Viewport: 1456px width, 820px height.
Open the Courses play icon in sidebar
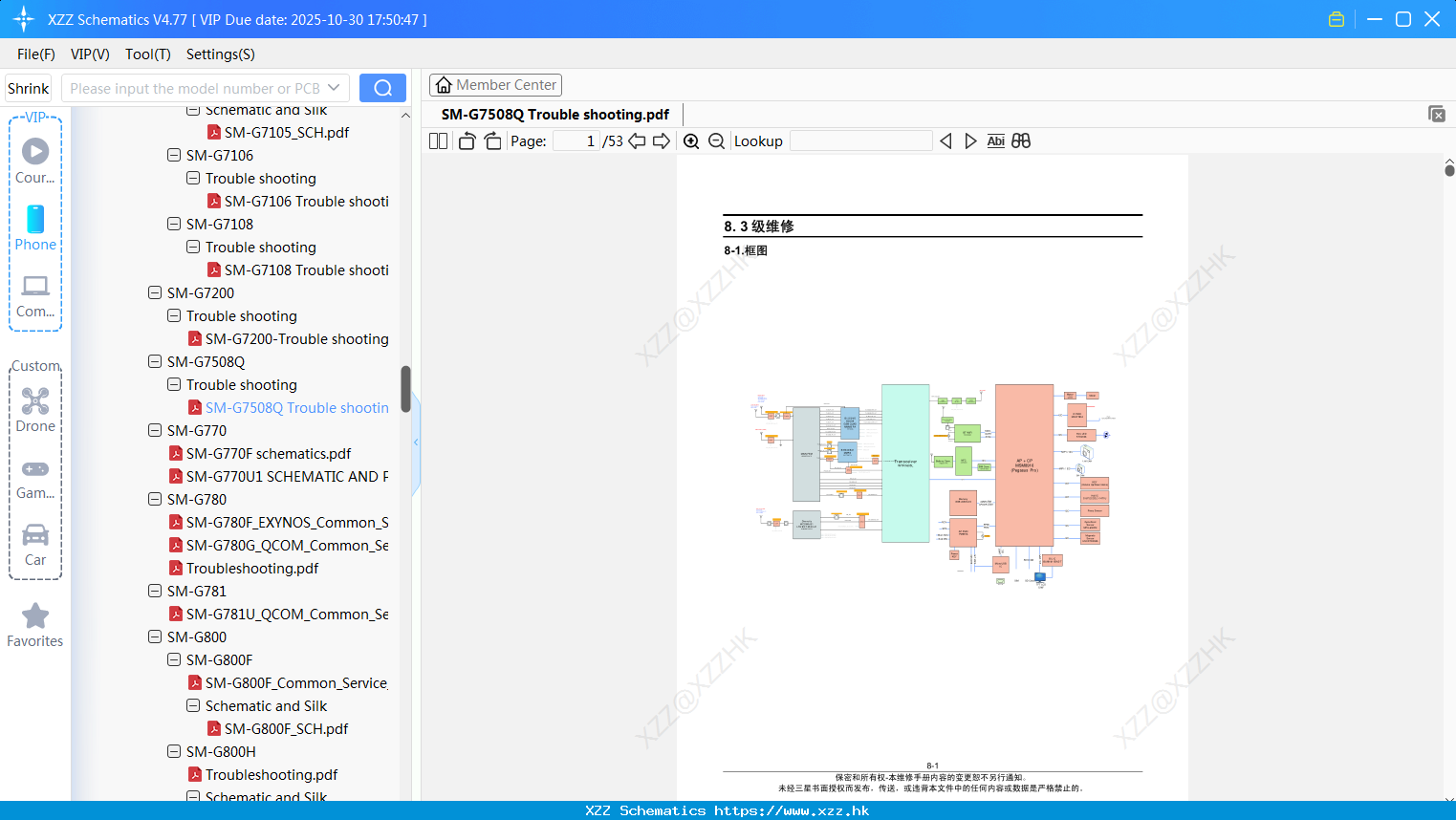[x=35, y=151]
